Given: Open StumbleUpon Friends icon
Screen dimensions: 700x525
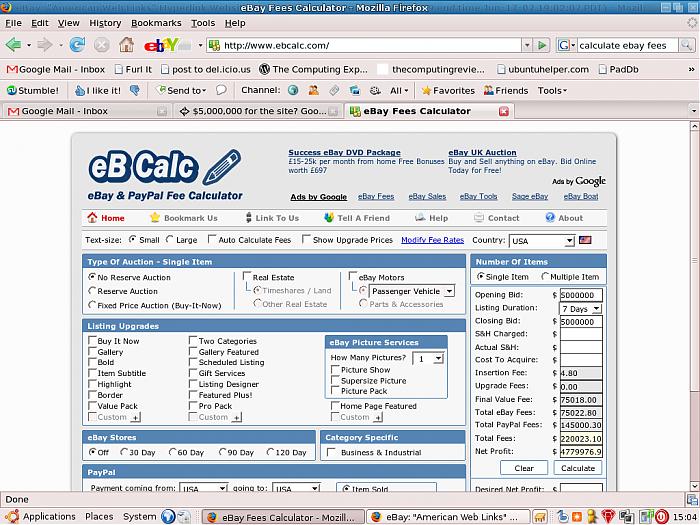Looking at the screenshot, I should click(506, 91).
